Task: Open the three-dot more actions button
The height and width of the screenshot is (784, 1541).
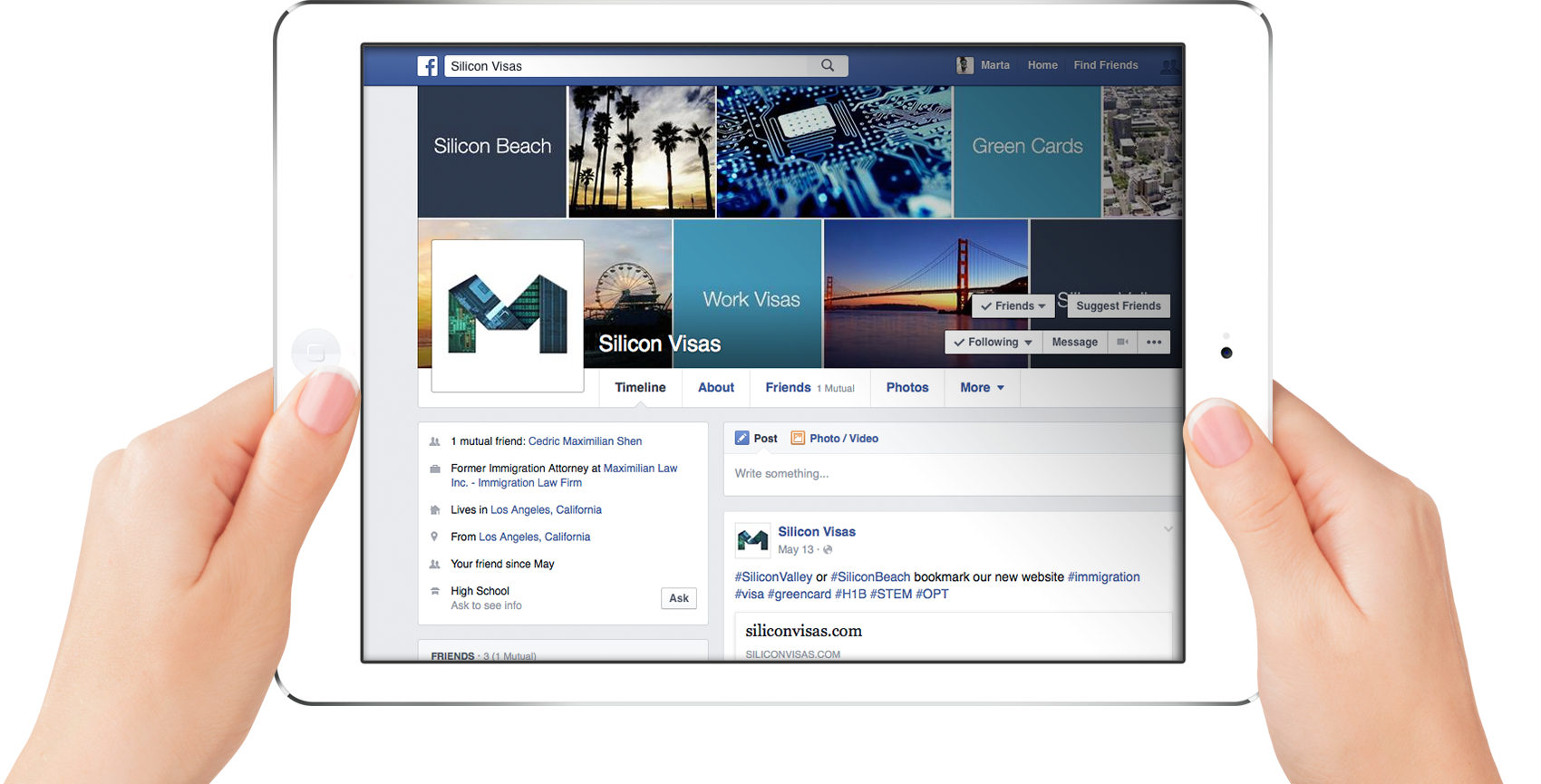Action: point(1154,342)
